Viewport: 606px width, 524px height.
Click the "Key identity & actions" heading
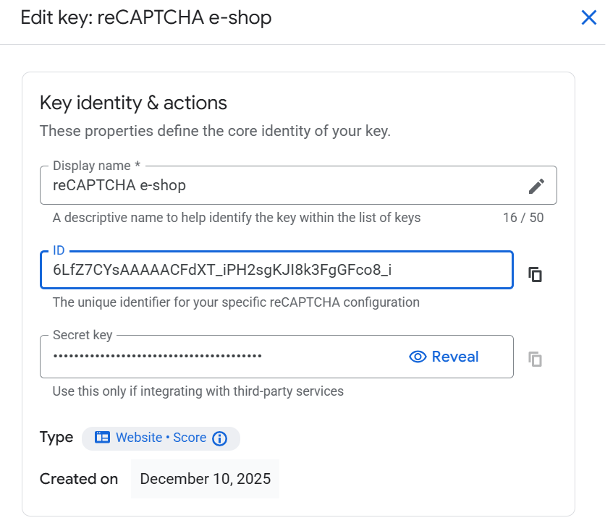tap(133, 103)
